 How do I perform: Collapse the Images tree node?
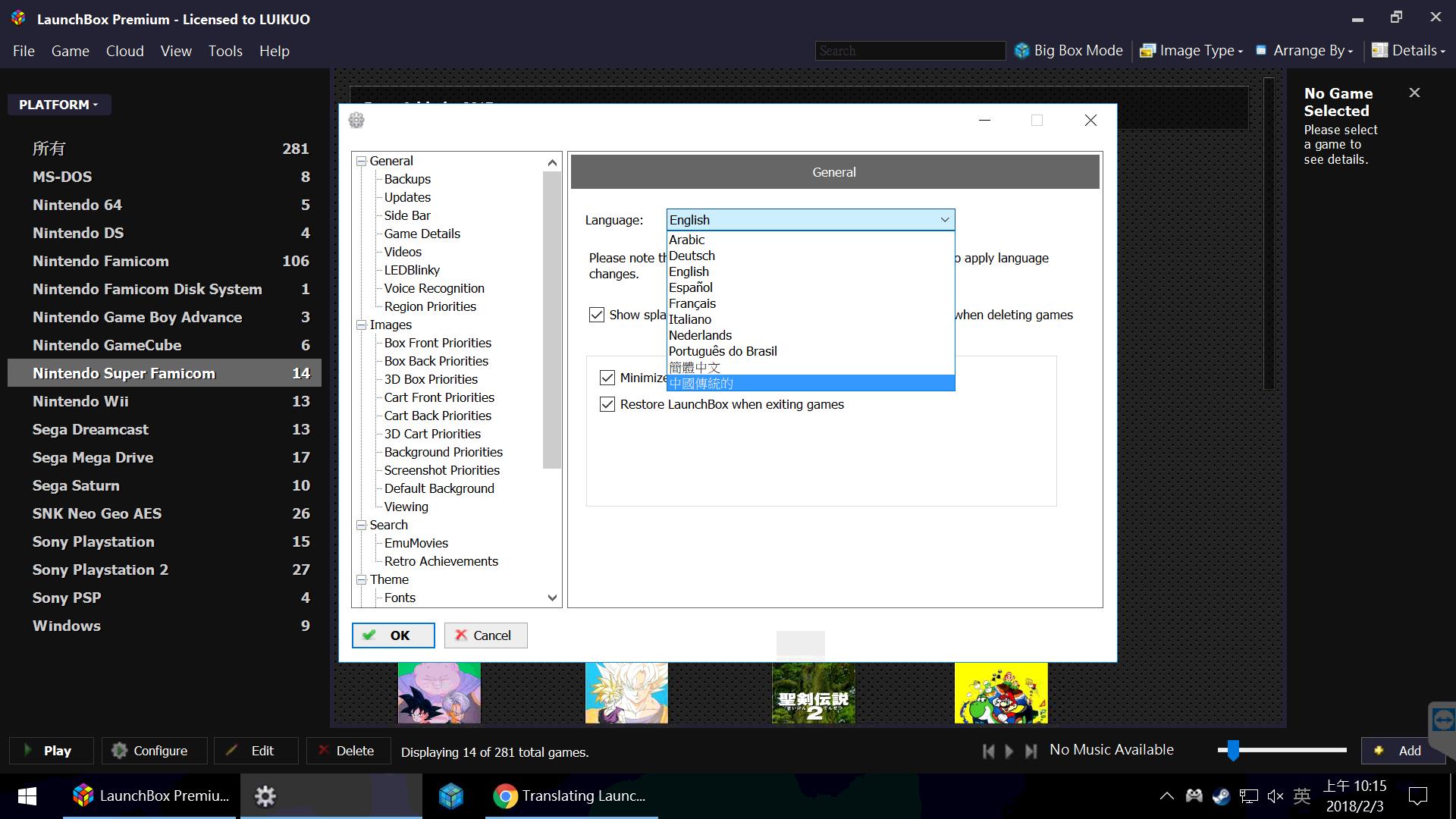pos(362,325)
